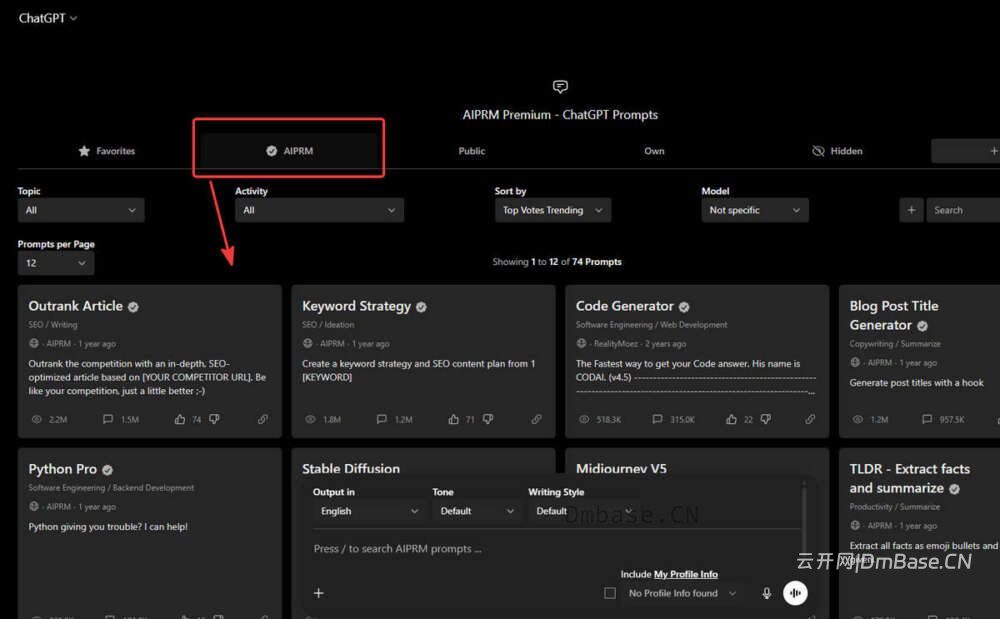Image resolution: width=1000 pixels, height=619 pixels.
Task: Copy link icon on Keyword Strategy card
Action: [536, 419]
